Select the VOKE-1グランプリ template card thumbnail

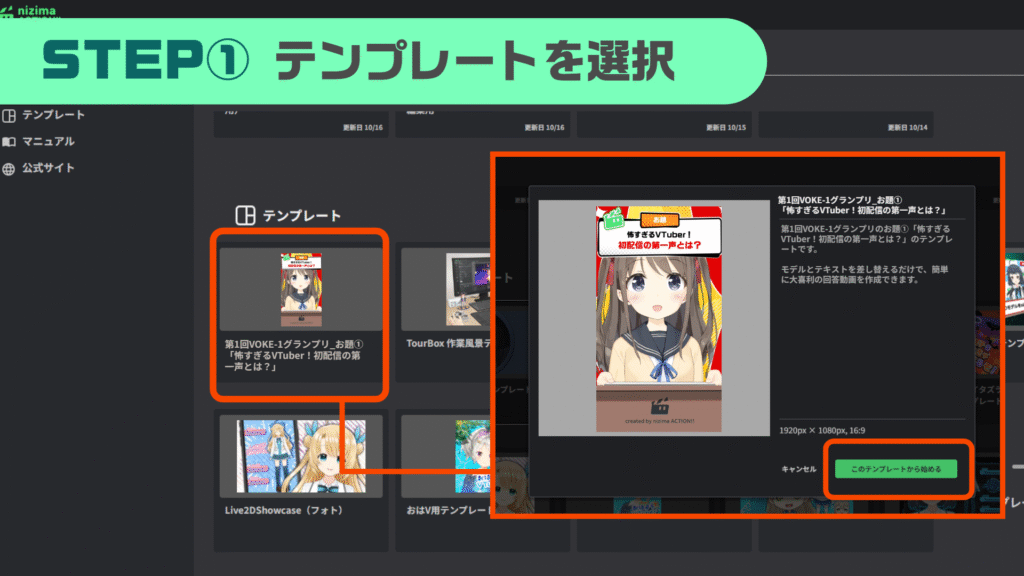tap(301, 290)
